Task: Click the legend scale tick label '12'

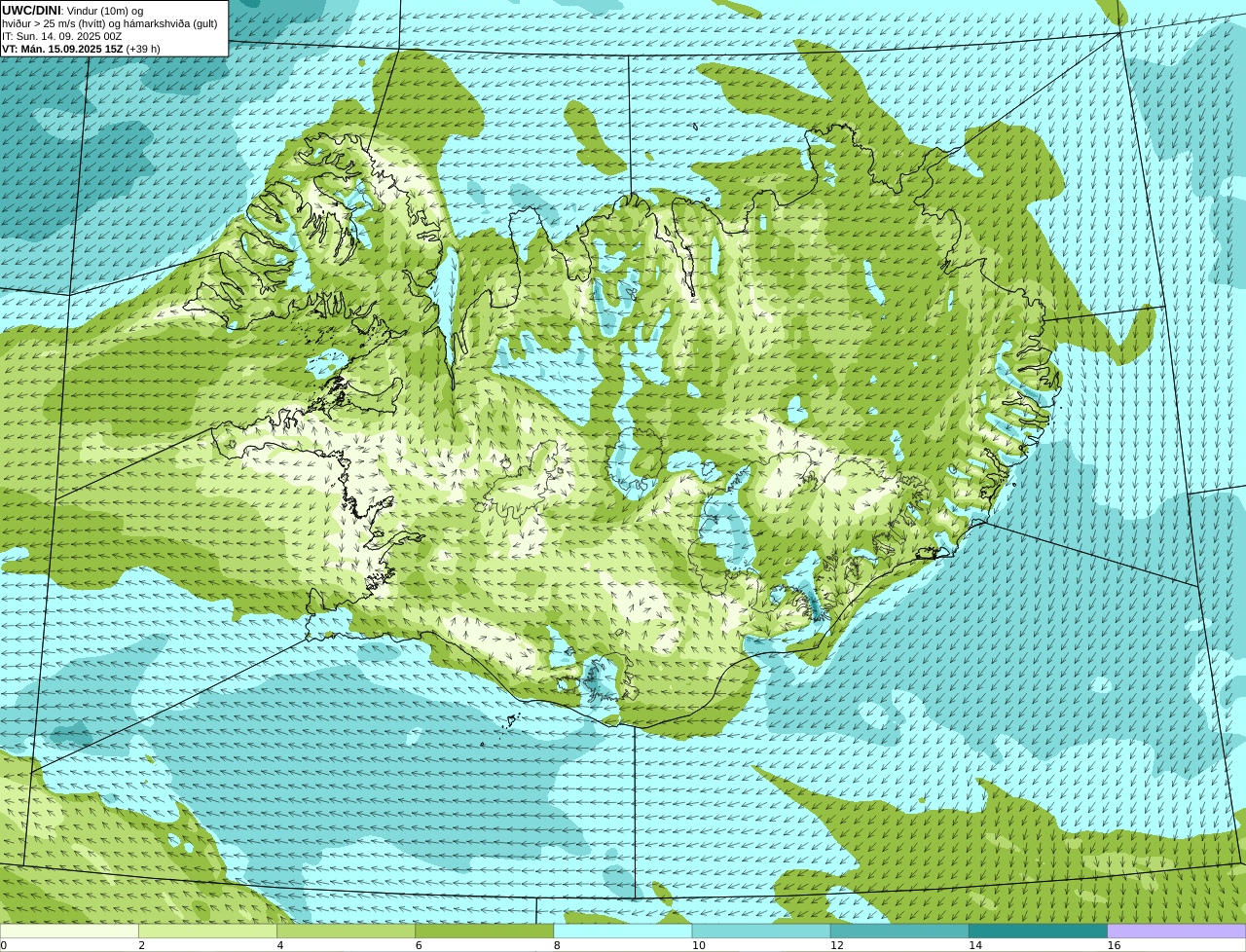Action: [836, 945]
